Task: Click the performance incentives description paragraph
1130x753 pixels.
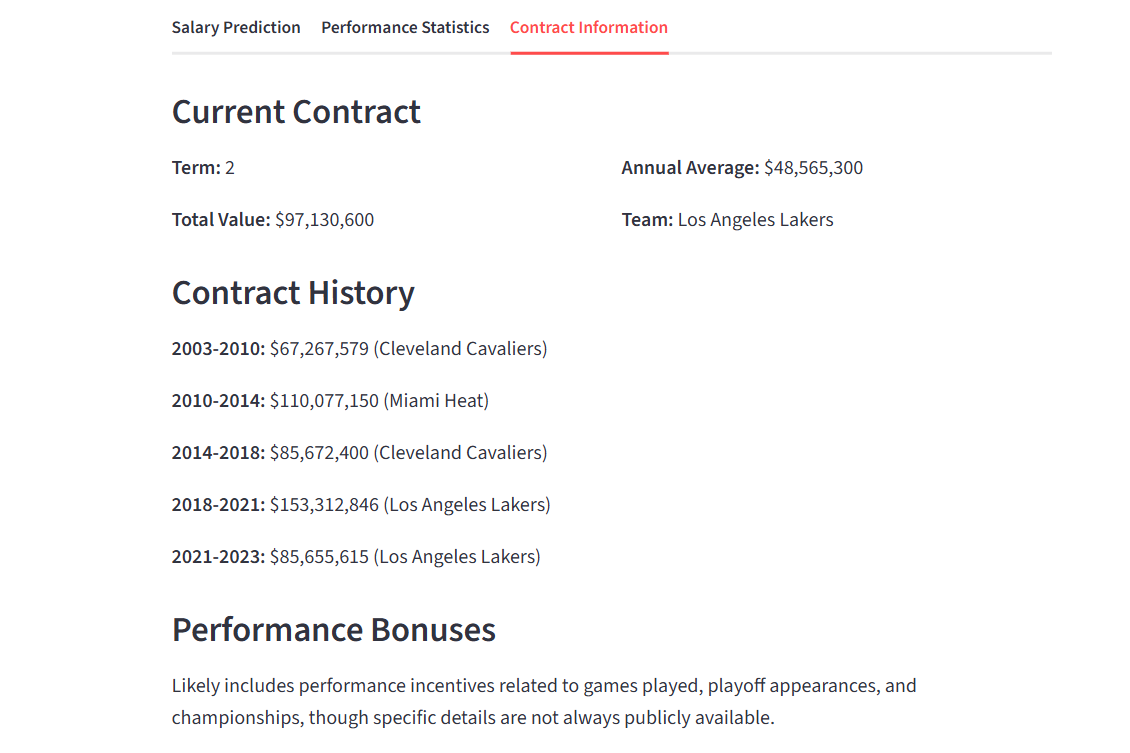Action: pyautogui.click(x=544, y=701)
